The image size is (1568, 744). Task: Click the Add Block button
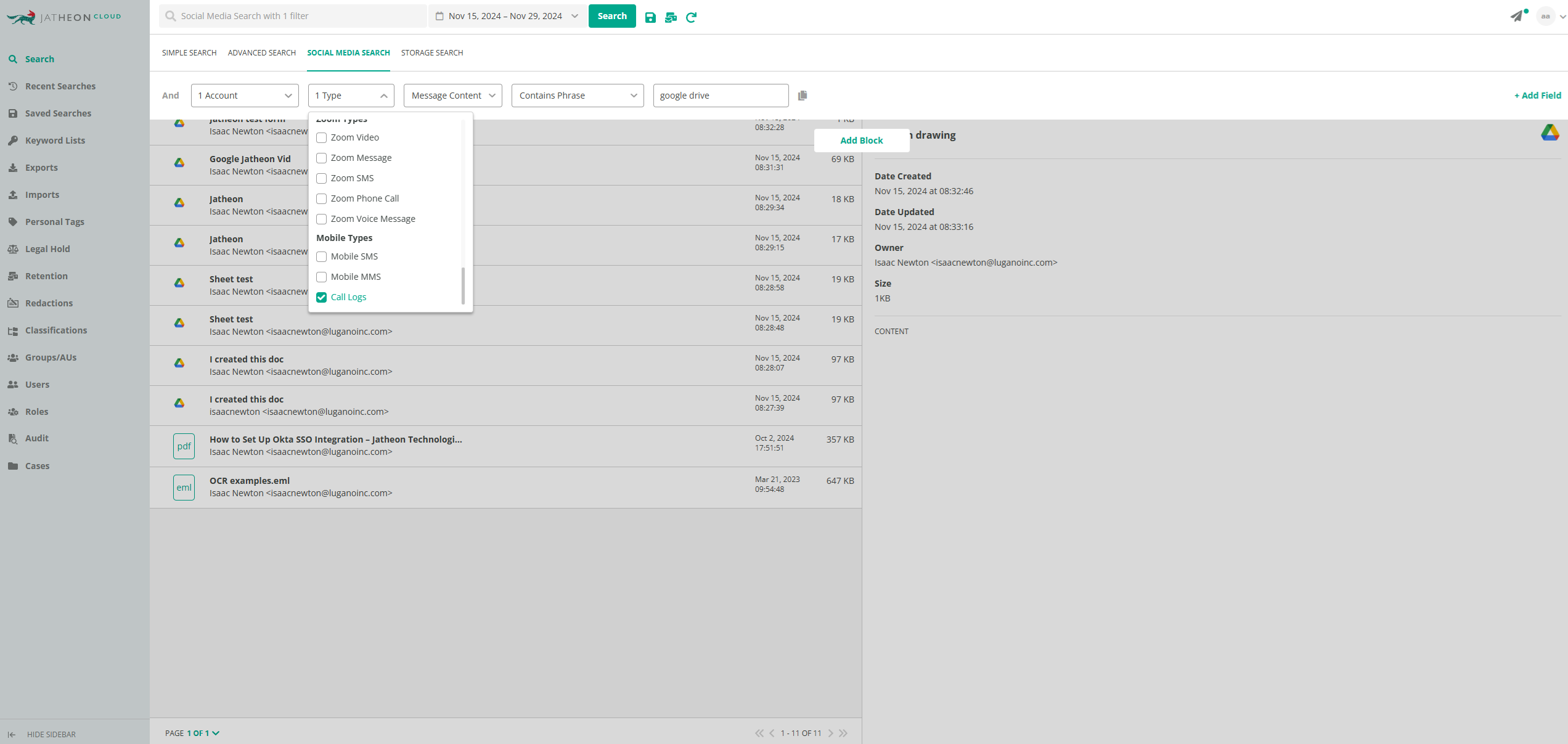pyautogui.click(x=862, y=141)
